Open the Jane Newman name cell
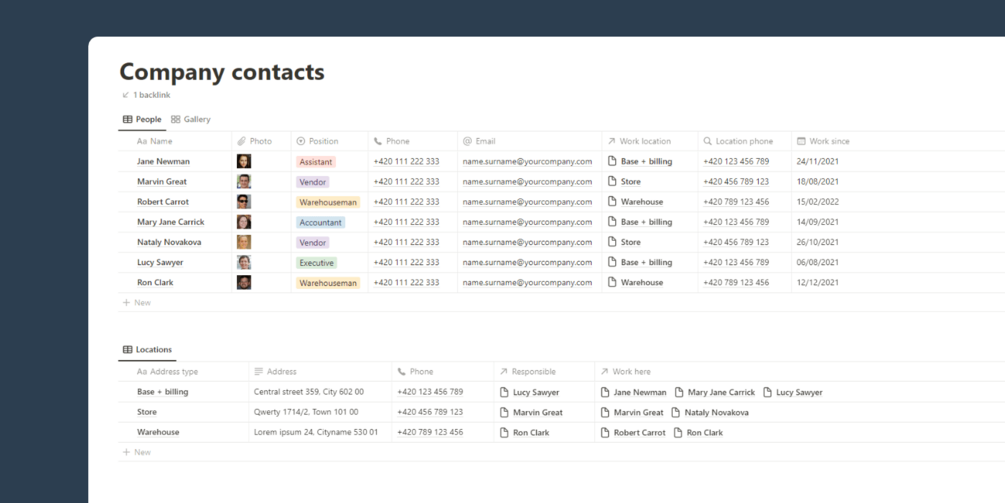Viewport: 1005px width, 503px height. pos(163,161)
